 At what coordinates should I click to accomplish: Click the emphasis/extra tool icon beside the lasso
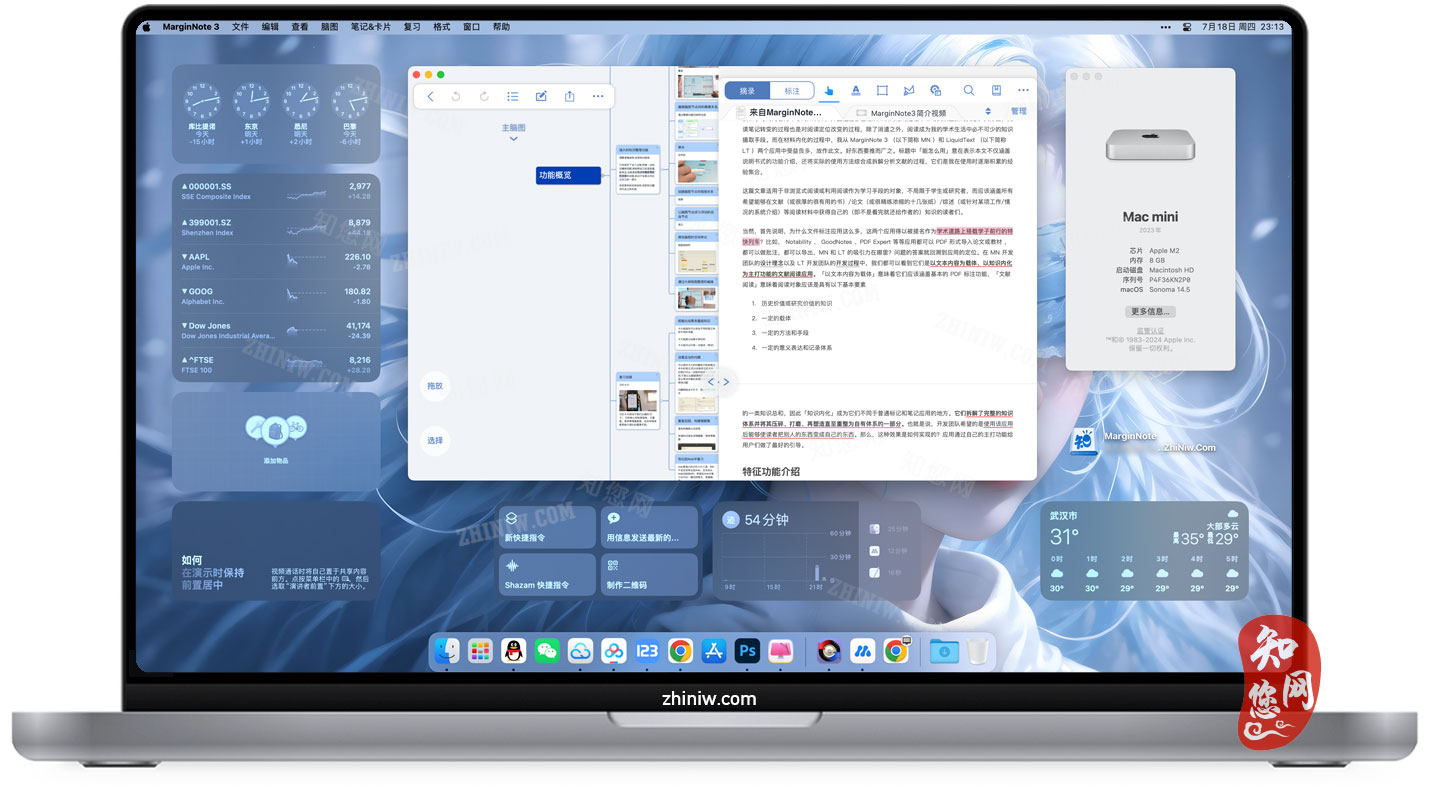point(935,90)
